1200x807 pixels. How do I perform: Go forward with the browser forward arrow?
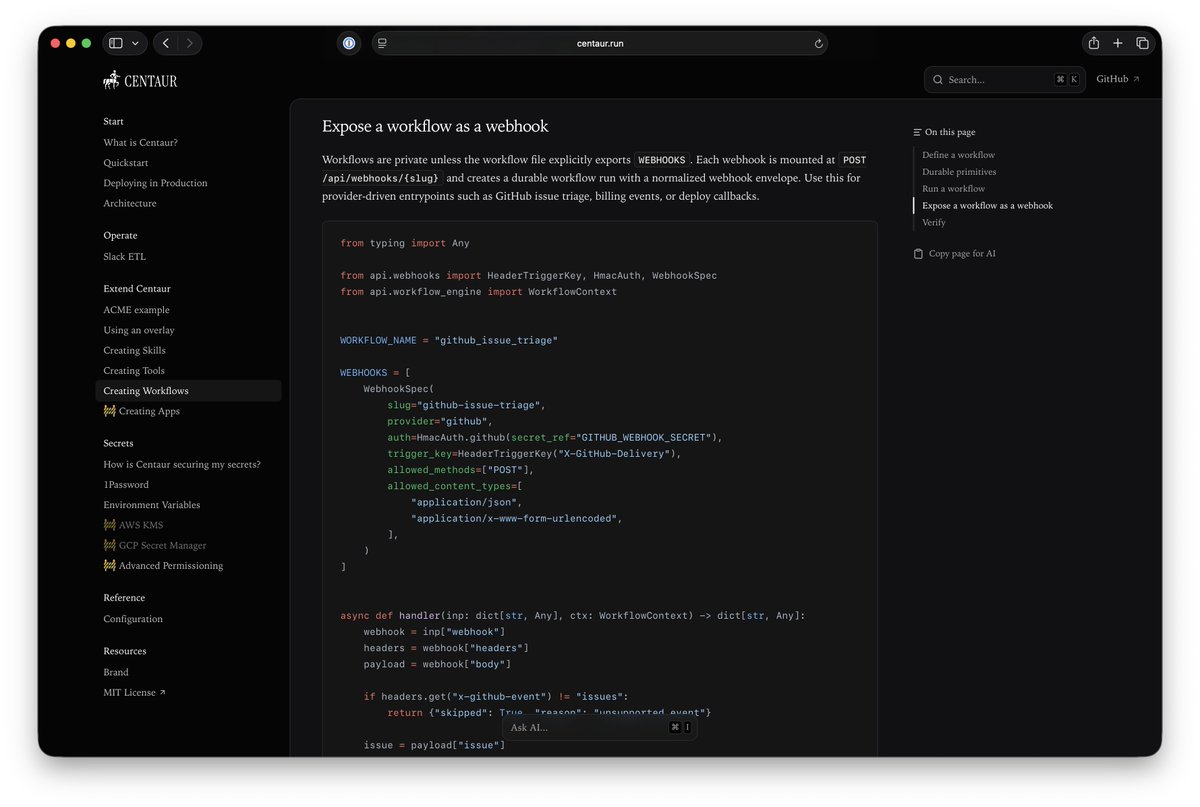190,43
